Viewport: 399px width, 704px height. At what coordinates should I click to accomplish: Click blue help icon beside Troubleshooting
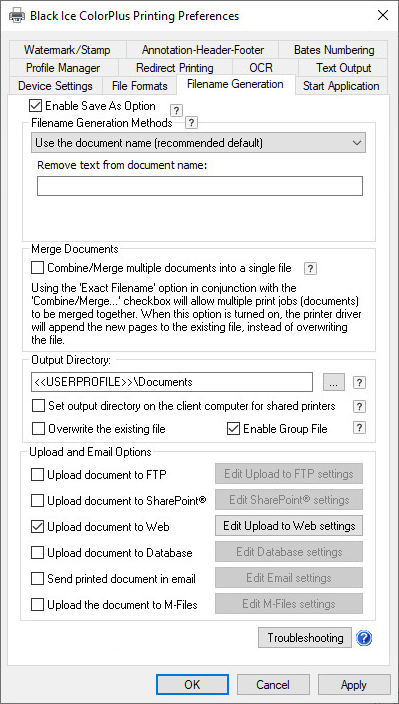pyautogui.click(x=364, y=638)
